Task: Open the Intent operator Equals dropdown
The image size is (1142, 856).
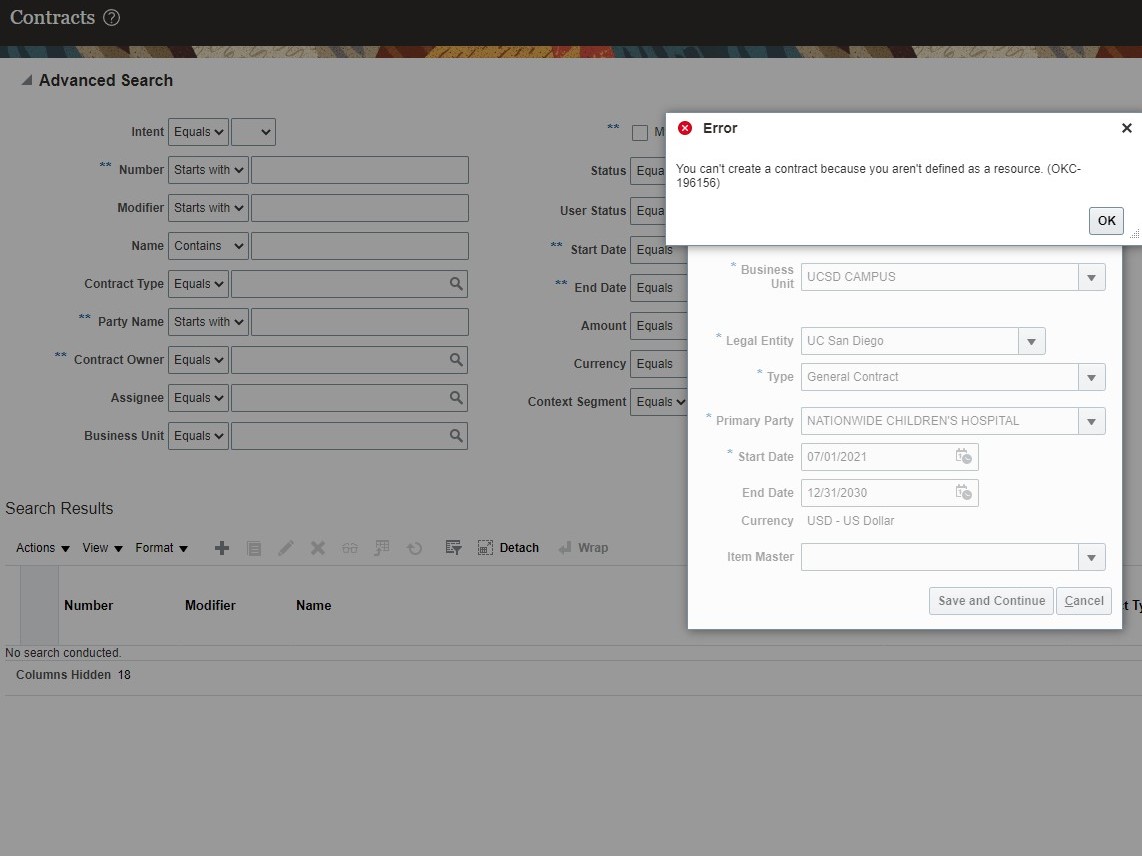Action: click(198, 132)
